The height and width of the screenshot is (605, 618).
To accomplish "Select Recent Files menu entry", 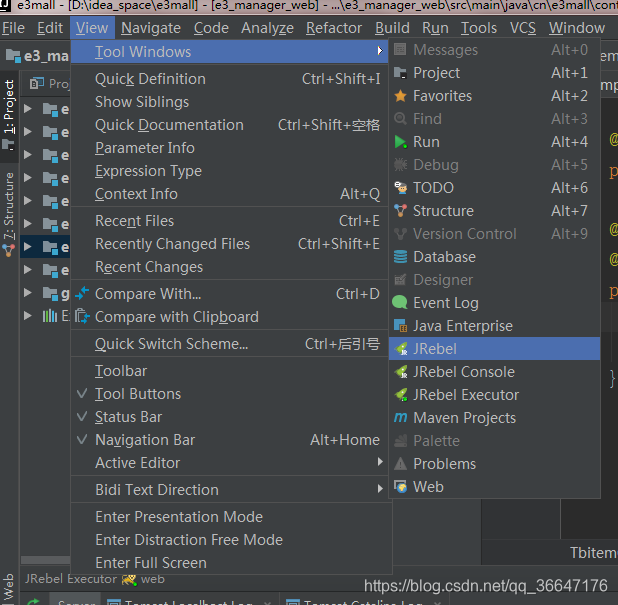I will point(229,221).
